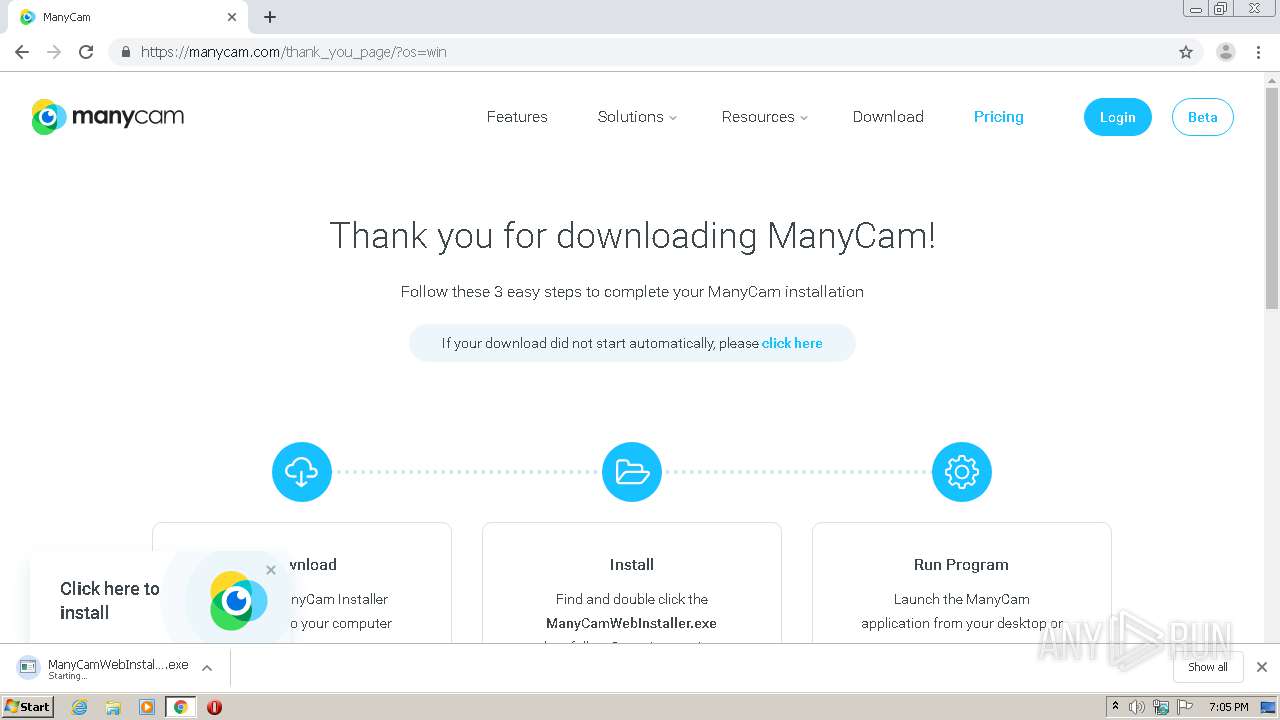Click the 'Follow these 3 easy steps' text

pos(632,292)
